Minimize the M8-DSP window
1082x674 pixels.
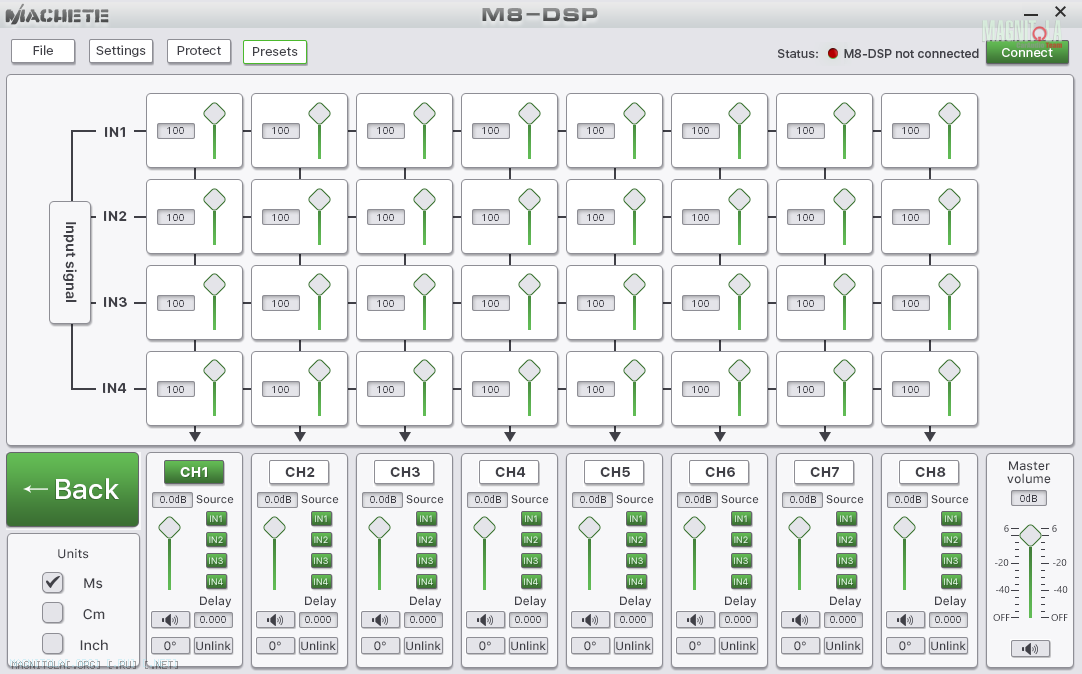coord(1031,14)
